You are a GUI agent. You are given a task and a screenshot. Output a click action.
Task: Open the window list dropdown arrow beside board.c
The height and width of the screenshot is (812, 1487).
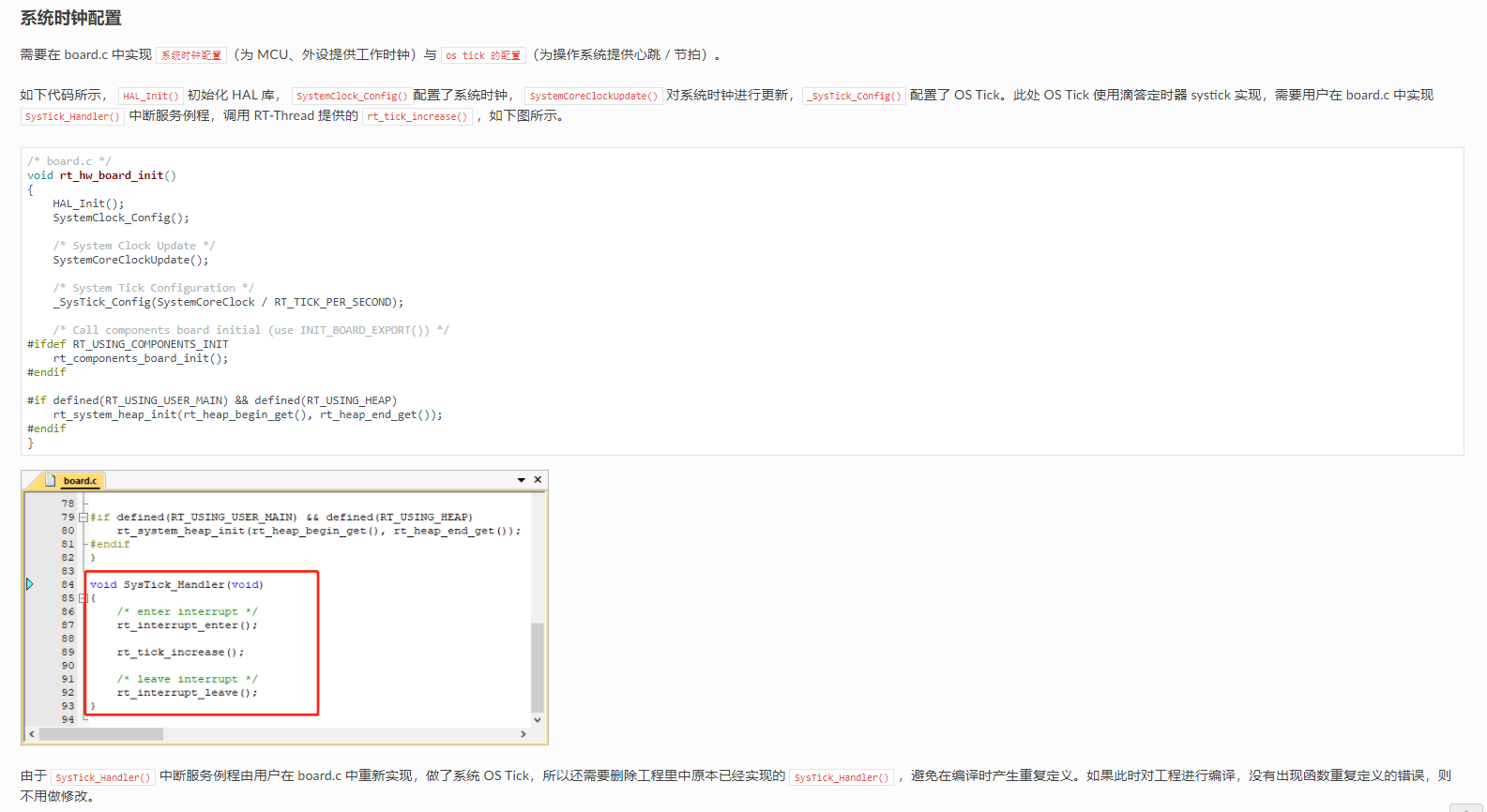pyautogui.click(x=522, y=480)
